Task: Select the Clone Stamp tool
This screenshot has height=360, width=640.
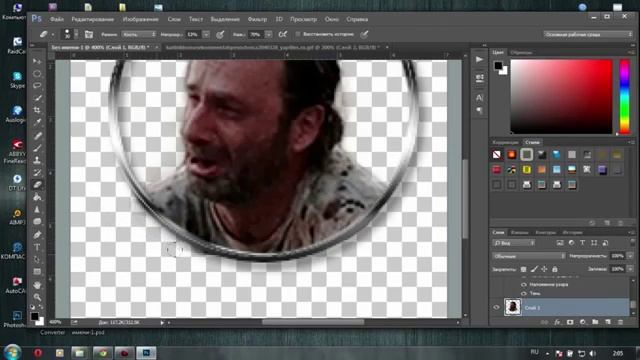Action: (x=37, y=160)
